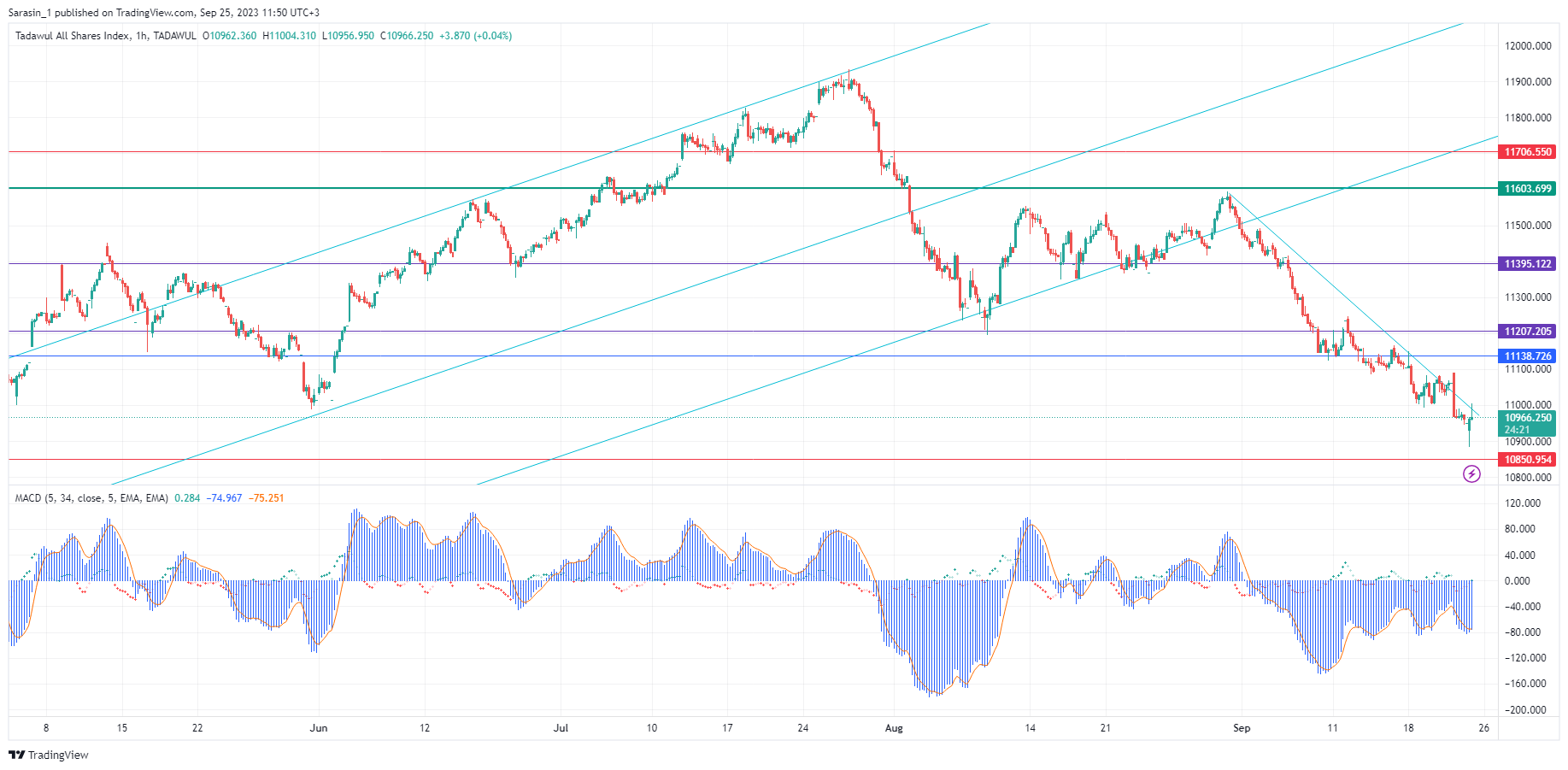Screen dimensions: 1568x770
Task: Click the change value +3.870 (+0.04%)
Action: tap(476, 36)
